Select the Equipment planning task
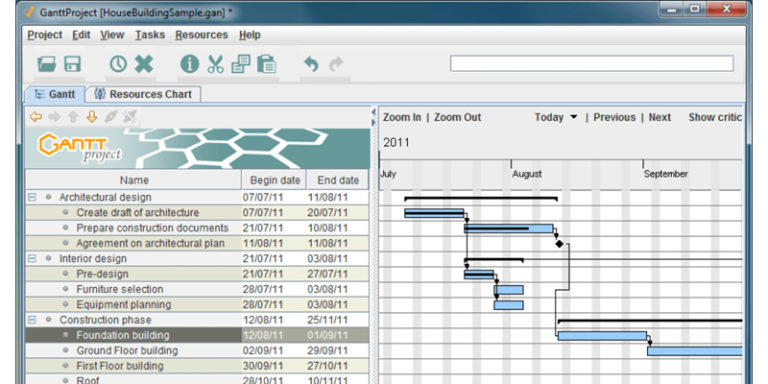Viewport: 768px width, 384px height. coord(123,305)
